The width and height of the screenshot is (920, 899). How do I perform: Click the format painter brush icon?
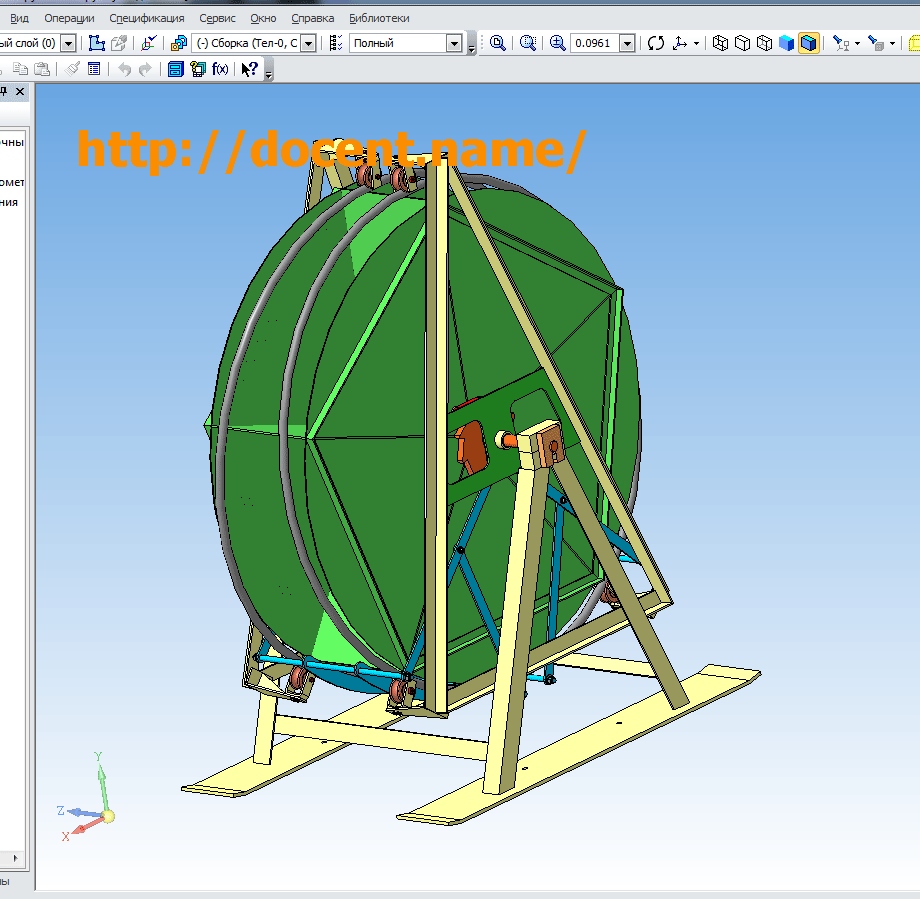(72, 69)
